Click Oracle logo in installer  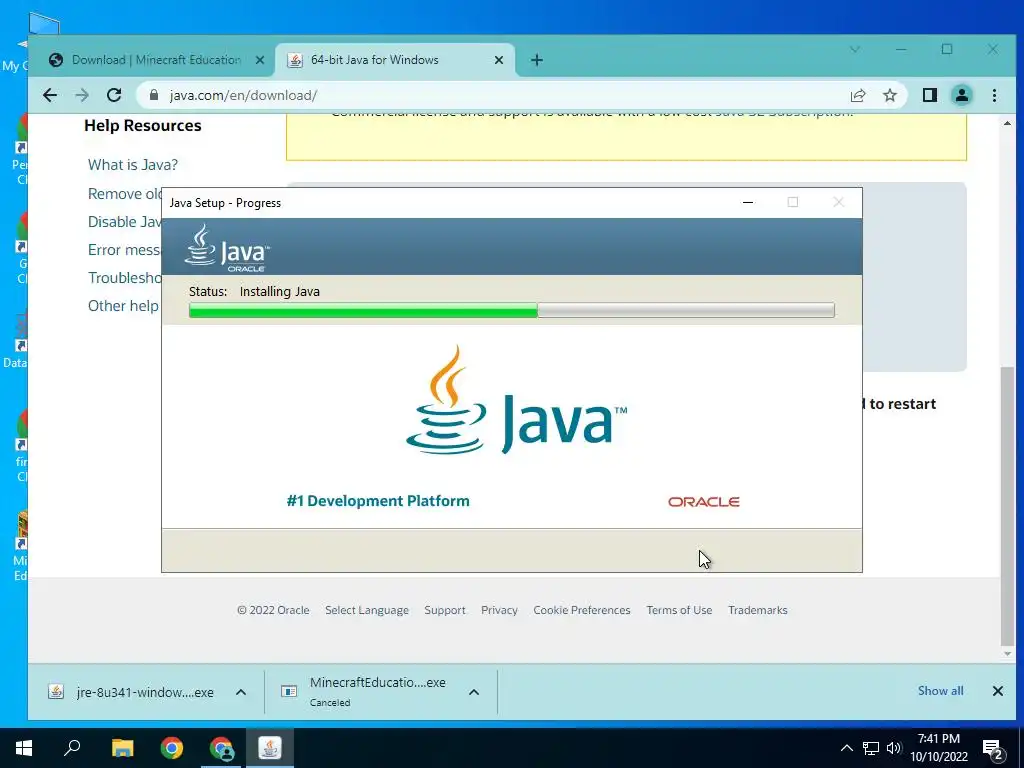click(x=703, y=502)
